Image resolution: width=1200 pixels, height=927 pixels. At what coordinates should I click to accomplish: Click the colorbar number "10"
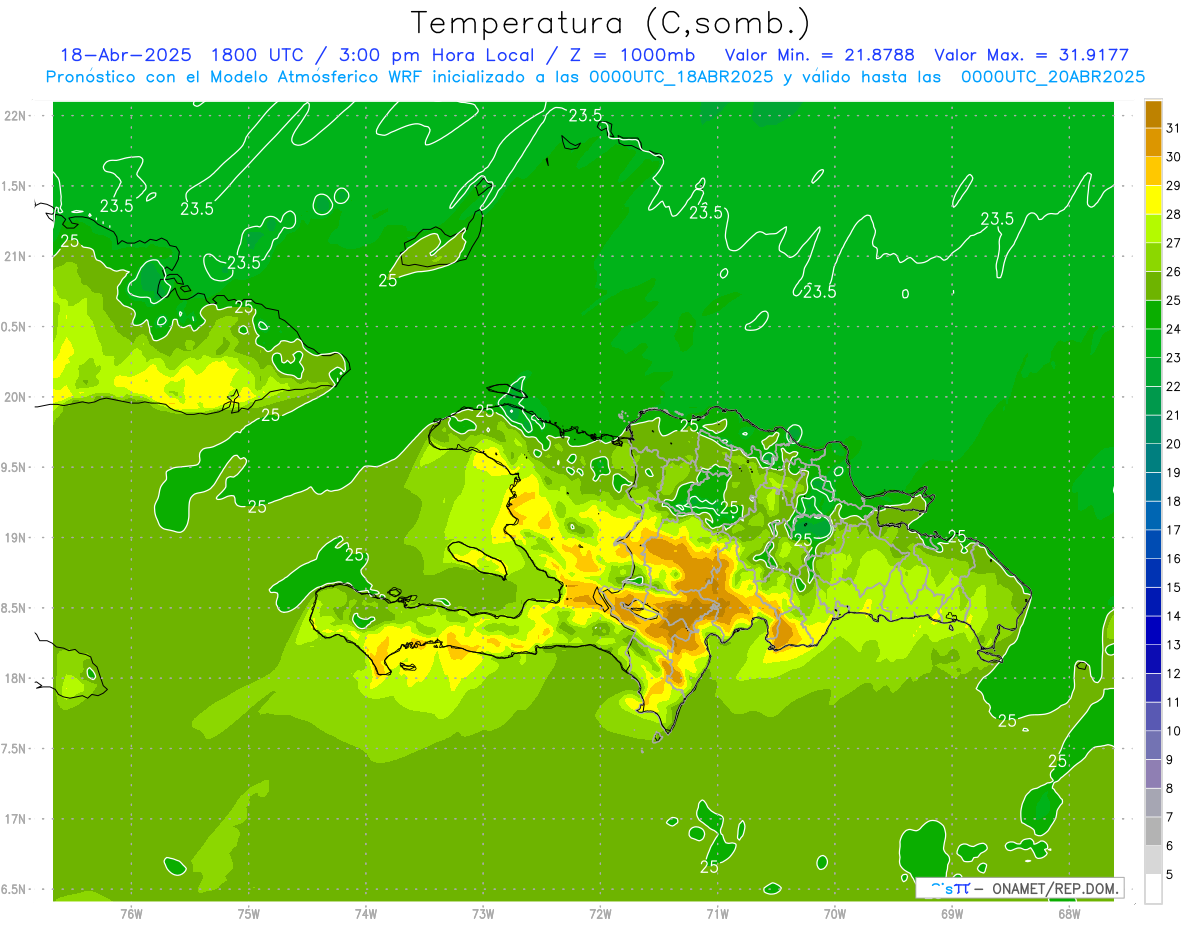point(1174,731)
